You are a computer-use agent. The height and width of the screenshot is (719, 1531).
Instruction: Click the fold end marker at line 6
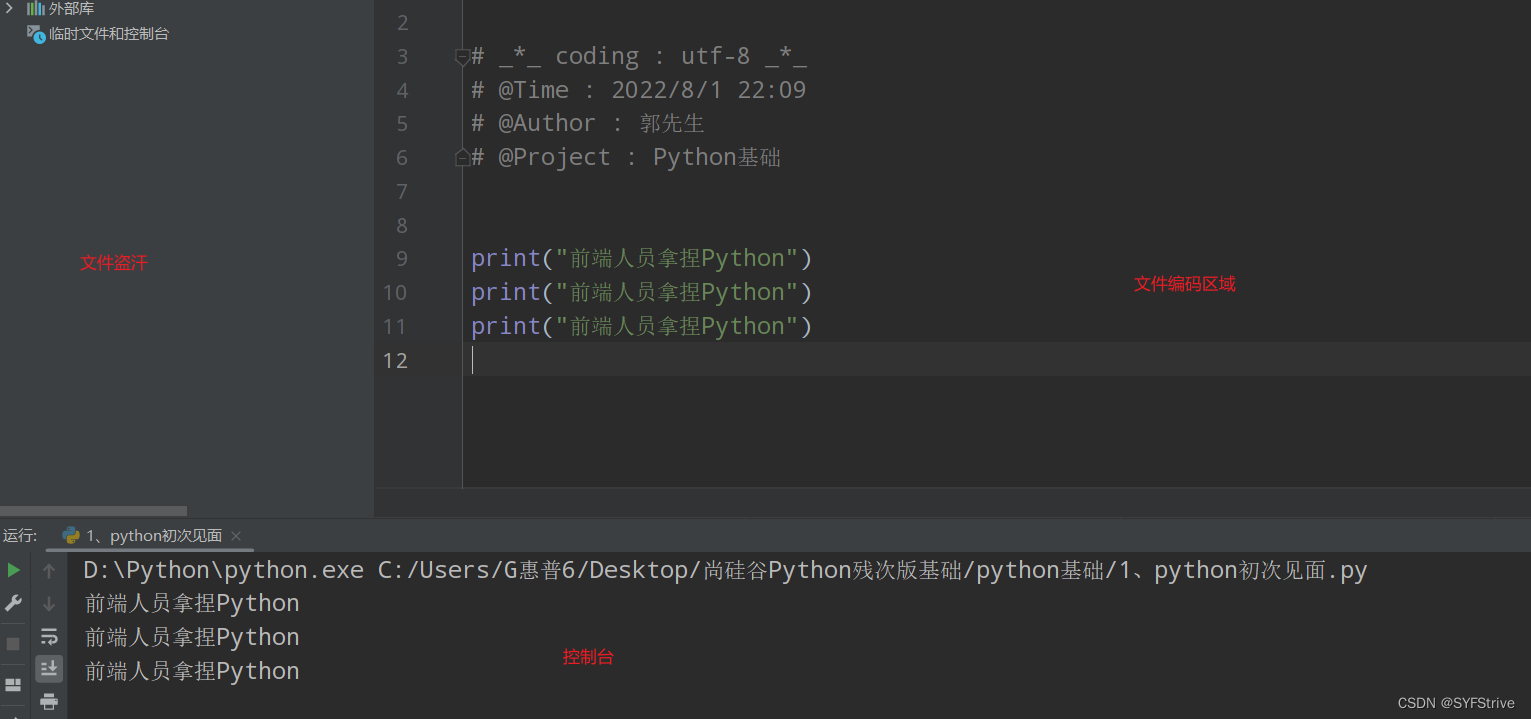462,158
